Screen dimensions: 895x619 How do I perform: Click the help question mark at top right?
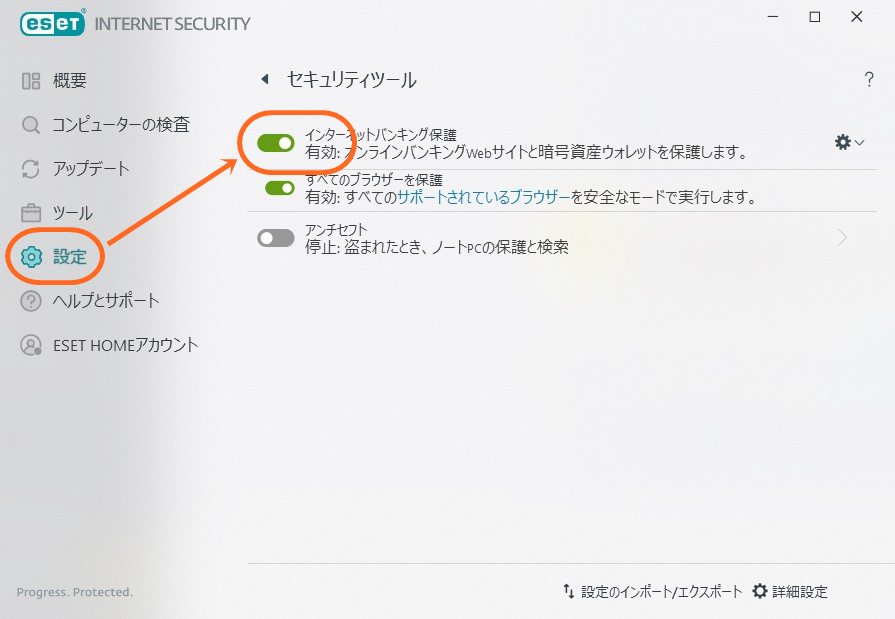pyautogui.click(x=869, y=79)
